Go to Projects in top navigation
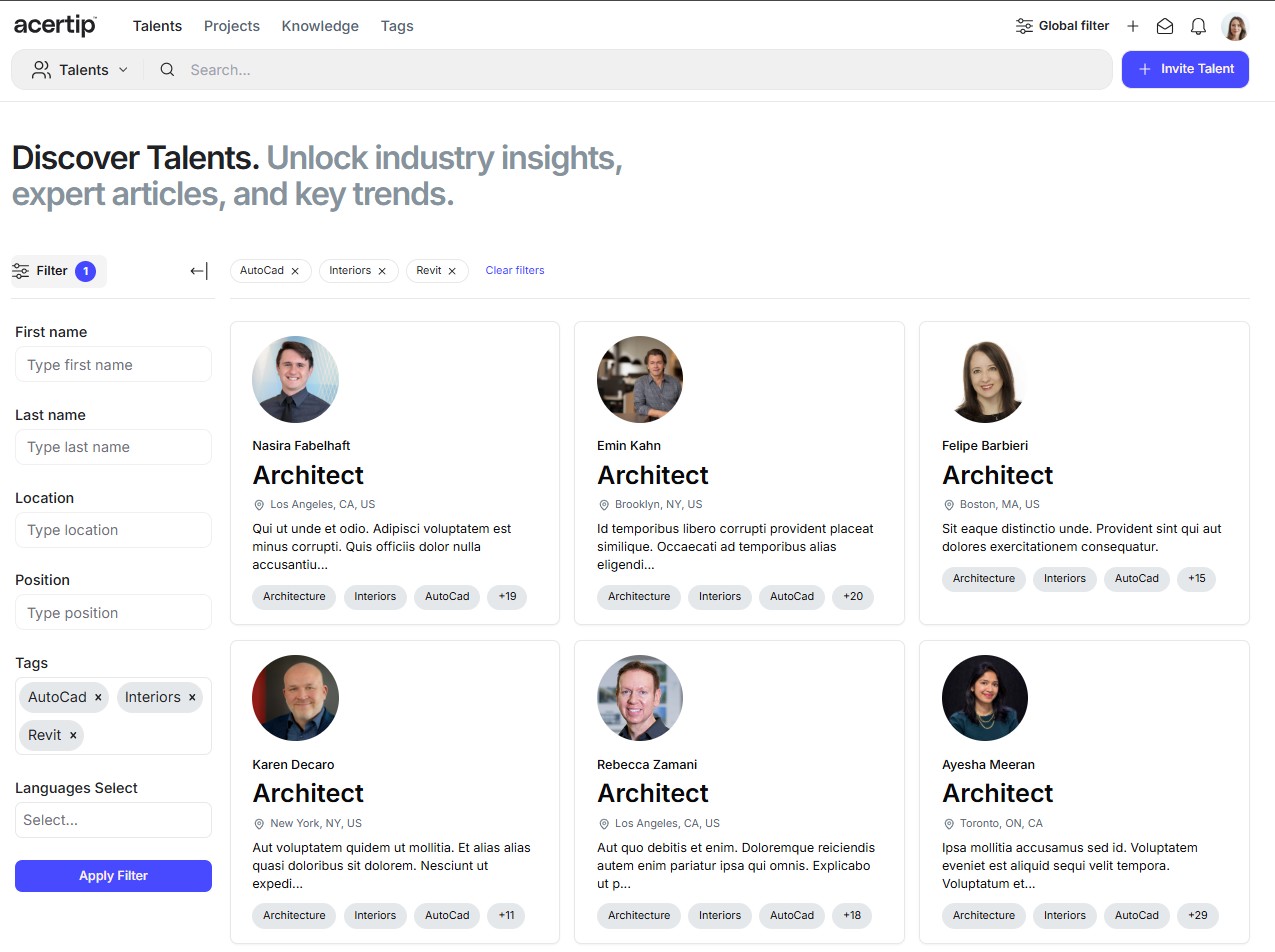The height and width of the screenshot is (952, 1275). pos(232,26)
